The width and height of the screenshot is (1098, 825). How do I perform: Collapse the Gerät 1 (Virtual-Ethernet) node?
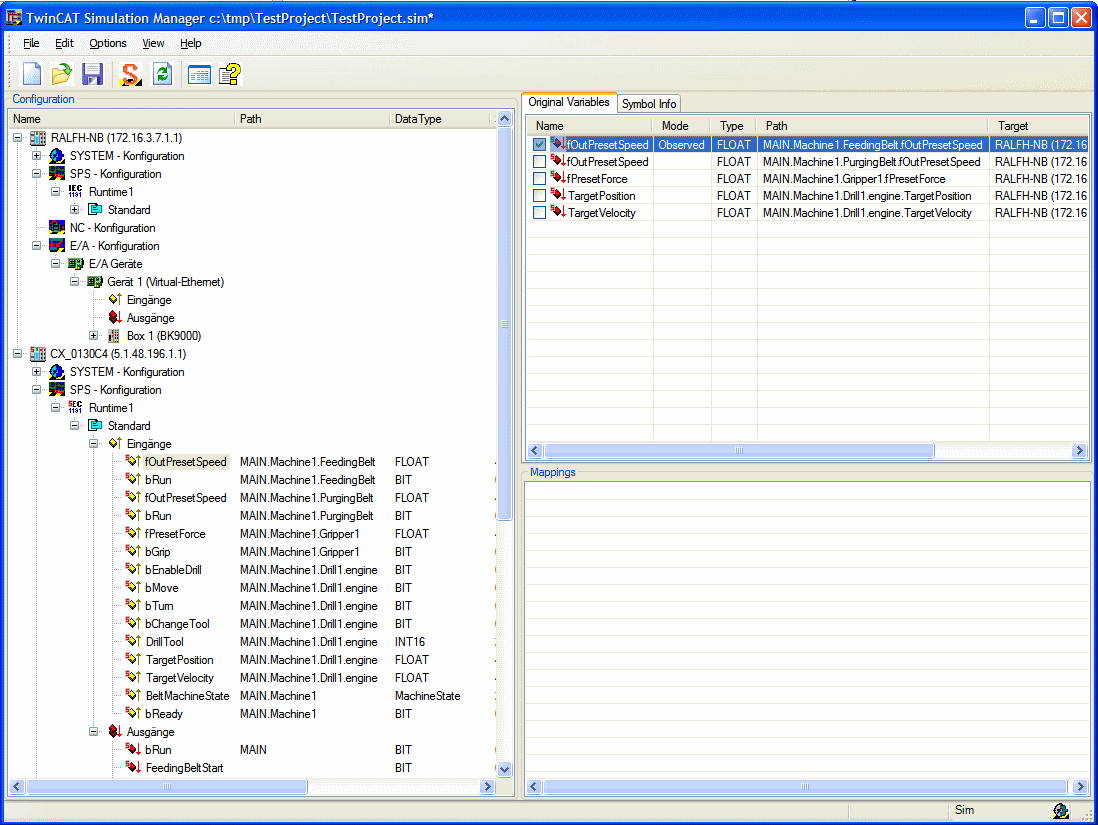coord(74,282)
